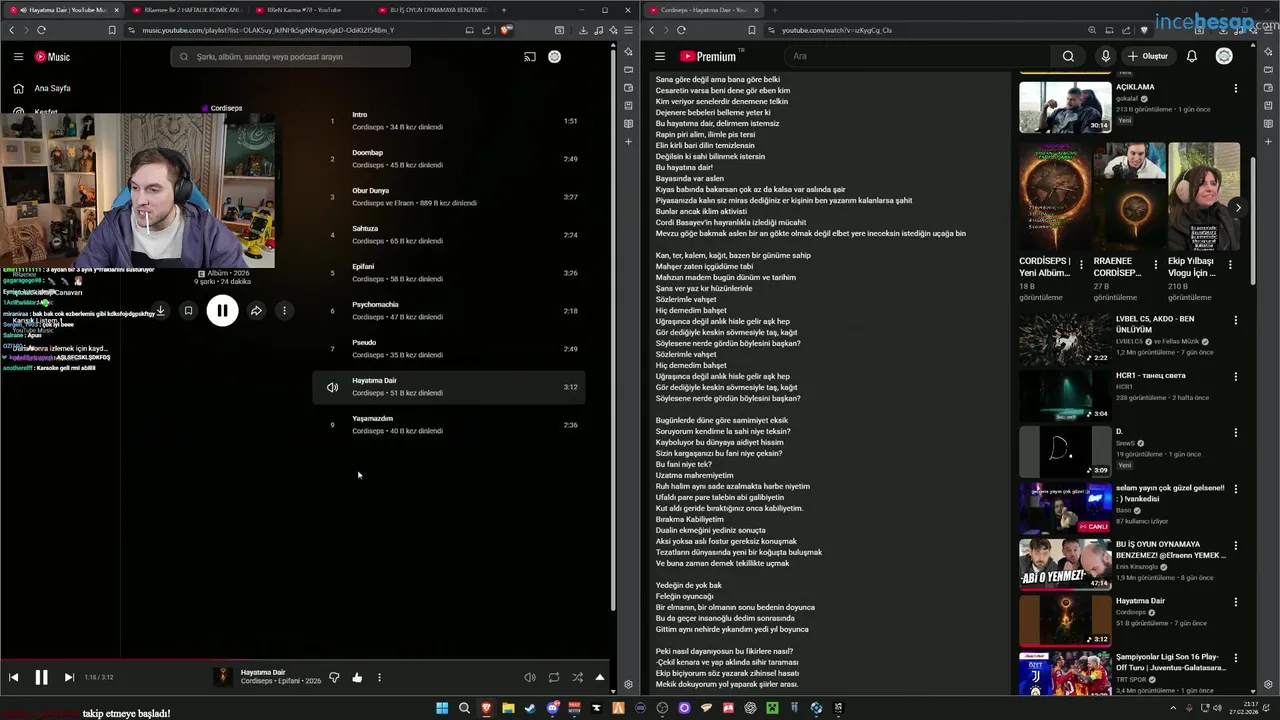Focus the YouTube Music song search field

[x=290, y=57]
